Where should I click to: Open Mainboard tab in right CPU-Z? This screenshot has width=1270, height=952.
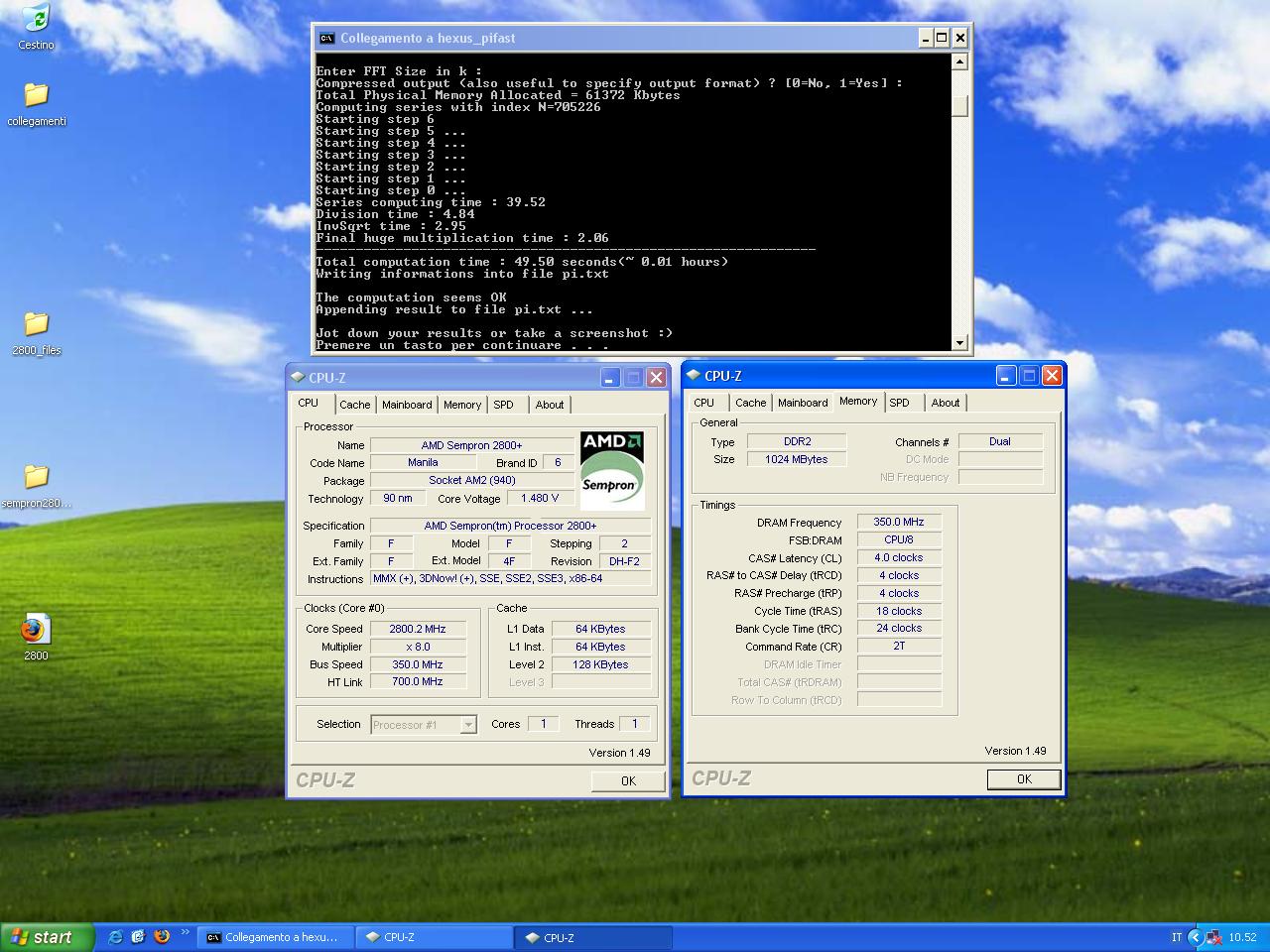pyautogui.click(x=803, y=403)
